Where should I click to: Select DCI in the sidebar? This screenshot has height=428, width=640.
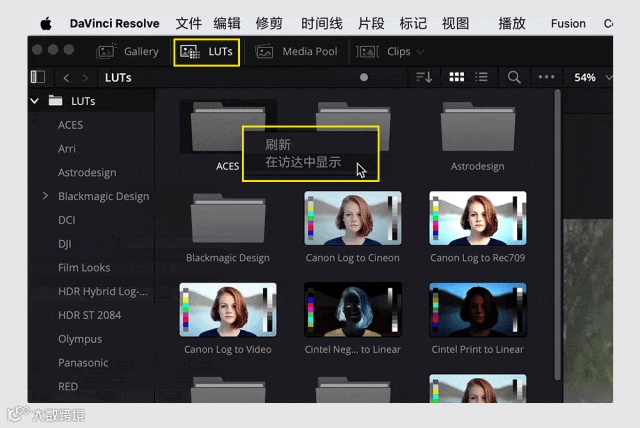tap(67, 220)
